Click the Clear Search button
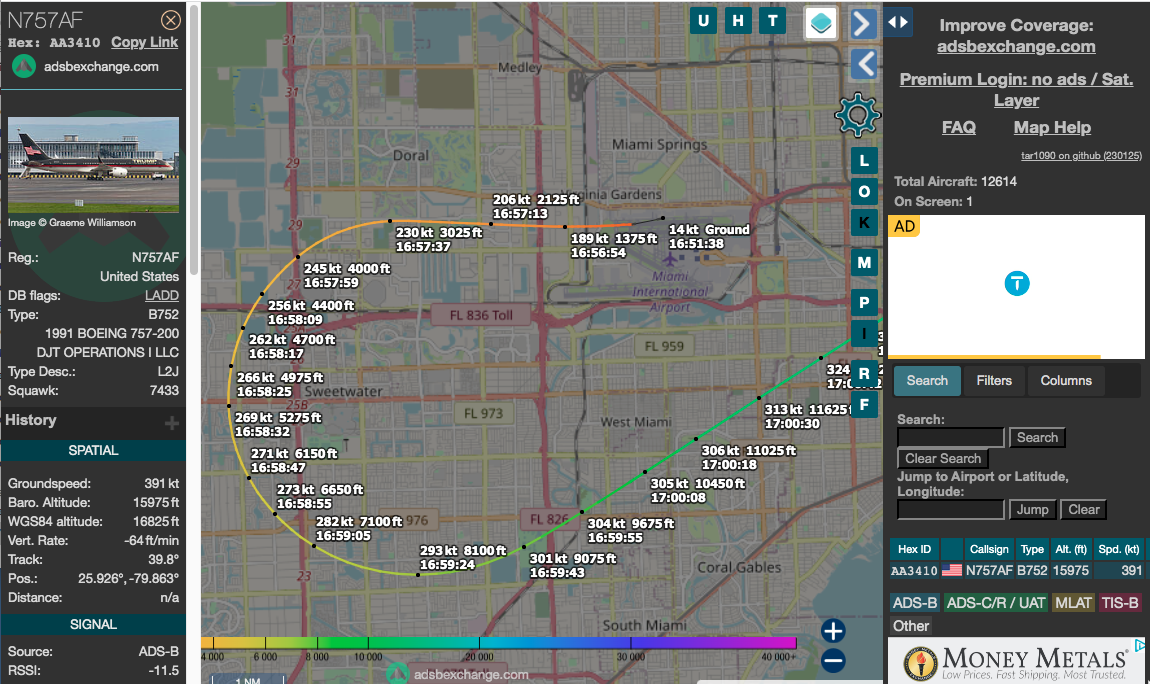Screen dimensions: 1150x684 [943, 458]
